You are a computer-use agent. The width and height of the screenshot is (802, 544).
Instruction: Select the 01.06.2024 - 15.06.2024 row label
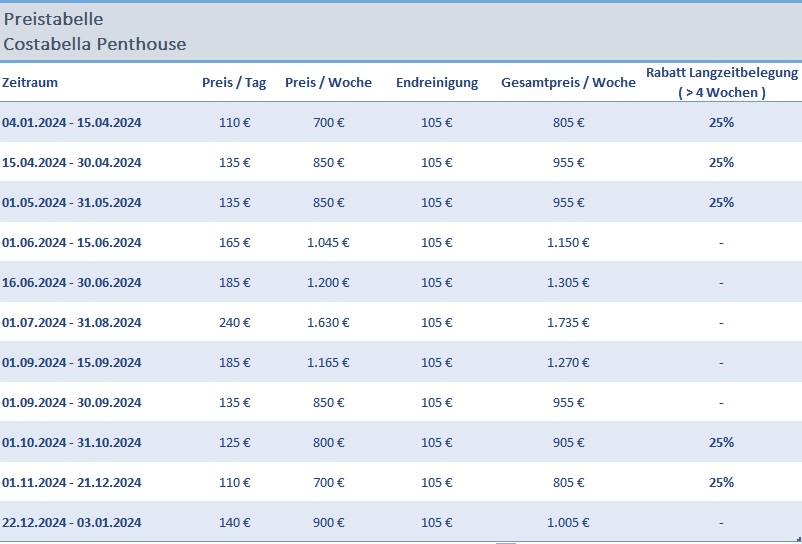coord(72,243)
